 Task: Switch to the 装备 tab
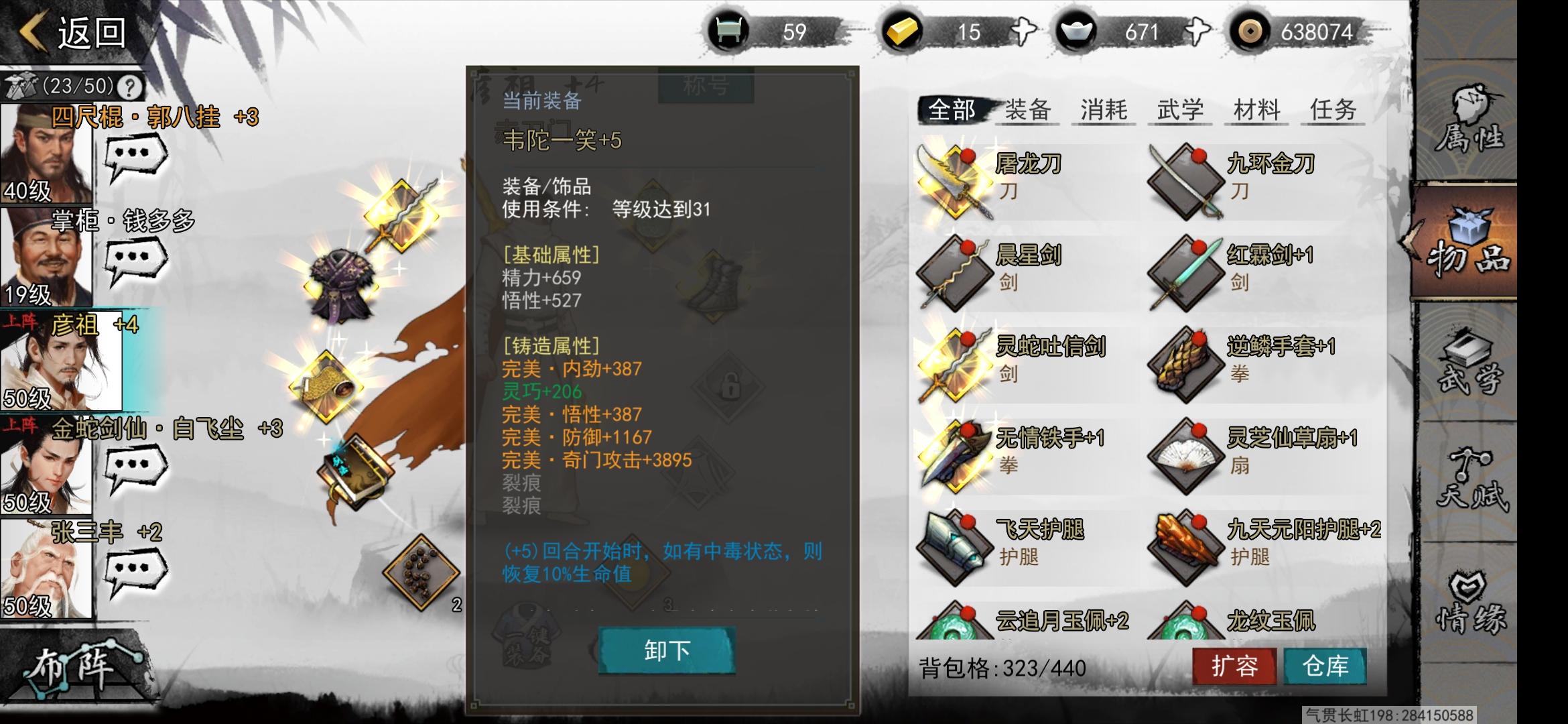click(1027, 109)
